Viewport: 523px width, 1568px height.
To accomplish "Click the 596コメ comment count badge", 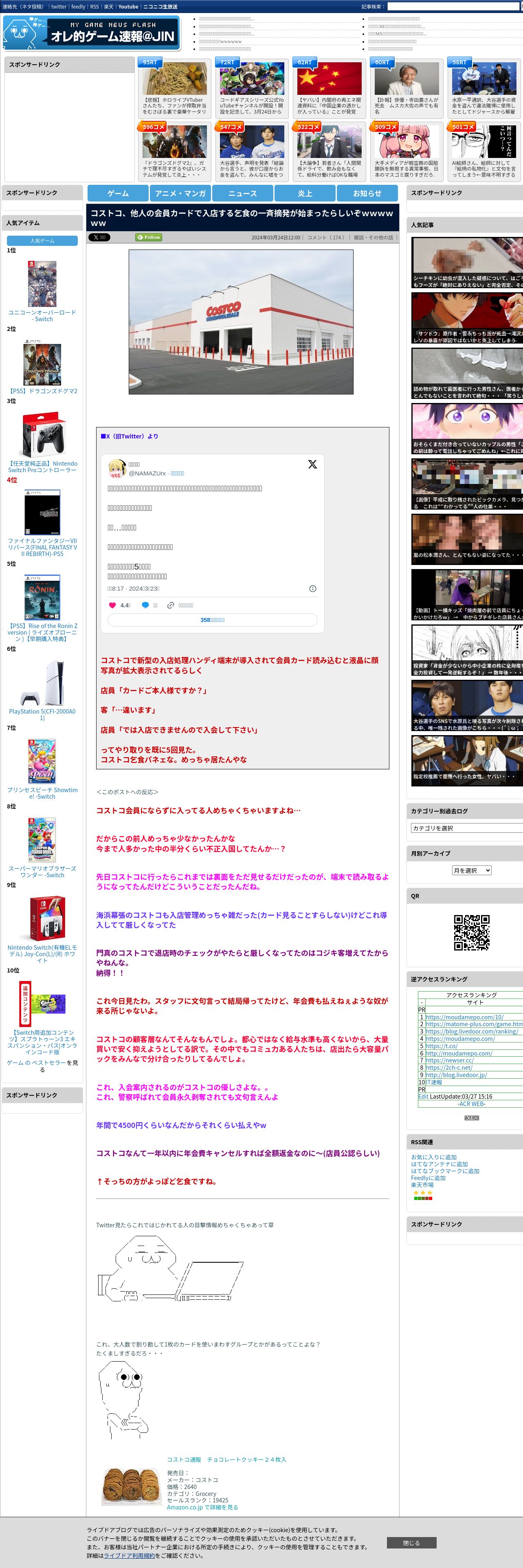I will click(154, 127).
